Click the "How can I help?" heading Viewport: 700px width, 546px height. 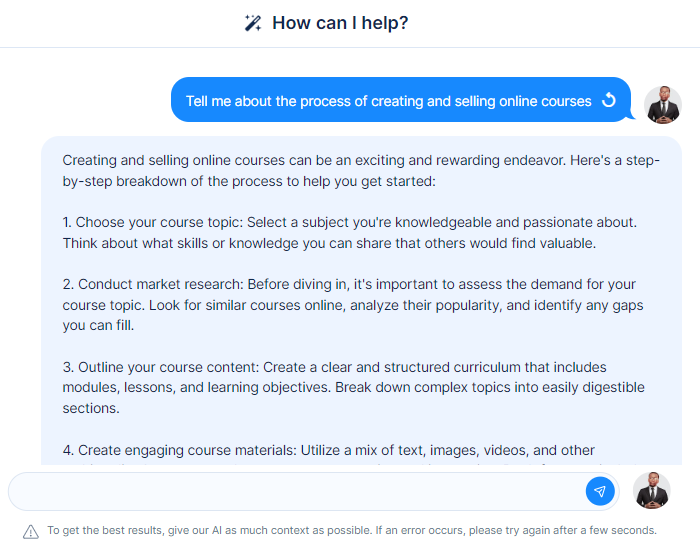(x=340, y=23)
